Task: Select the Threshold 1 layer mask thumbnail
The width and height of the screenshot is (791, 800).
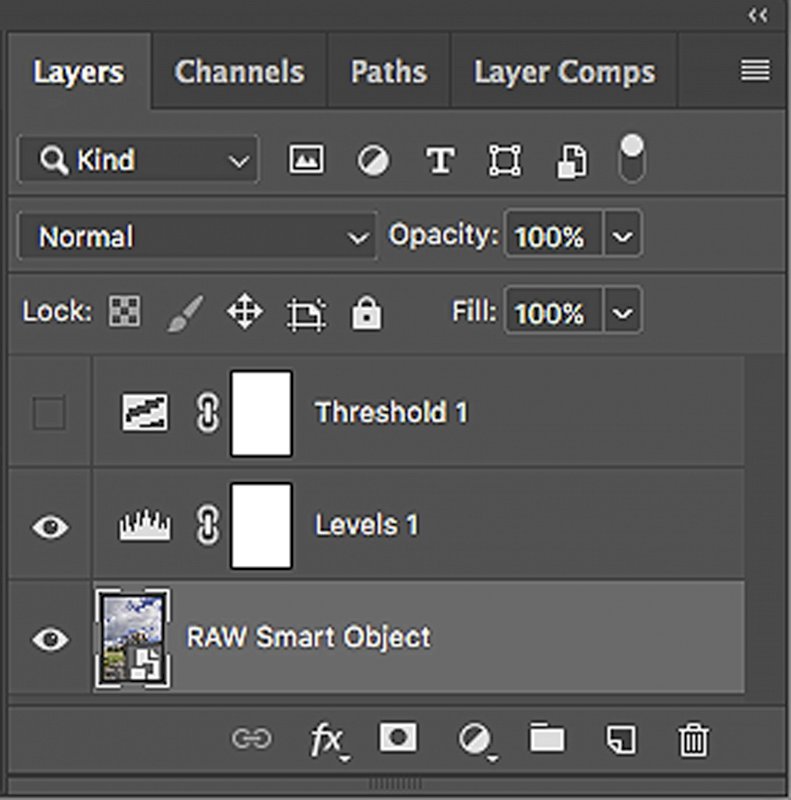Action: point(261,413)
